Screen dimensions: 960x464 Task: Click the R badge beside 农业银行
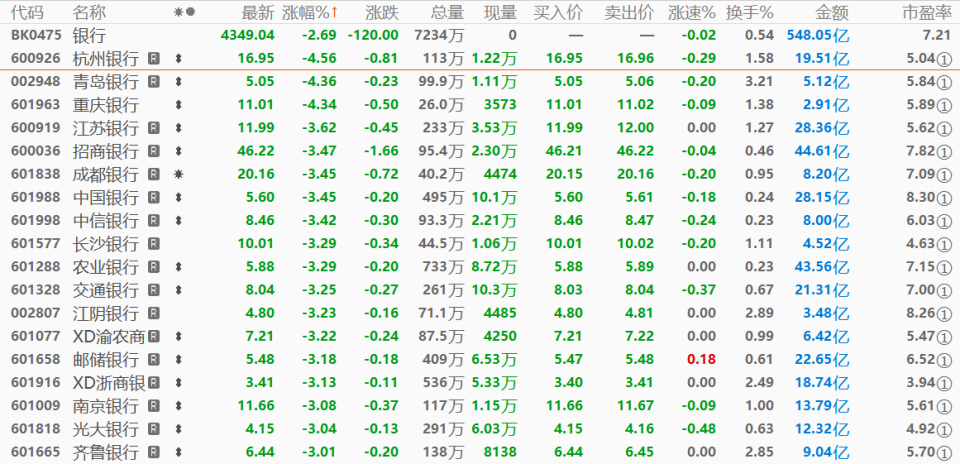[154, 267]
